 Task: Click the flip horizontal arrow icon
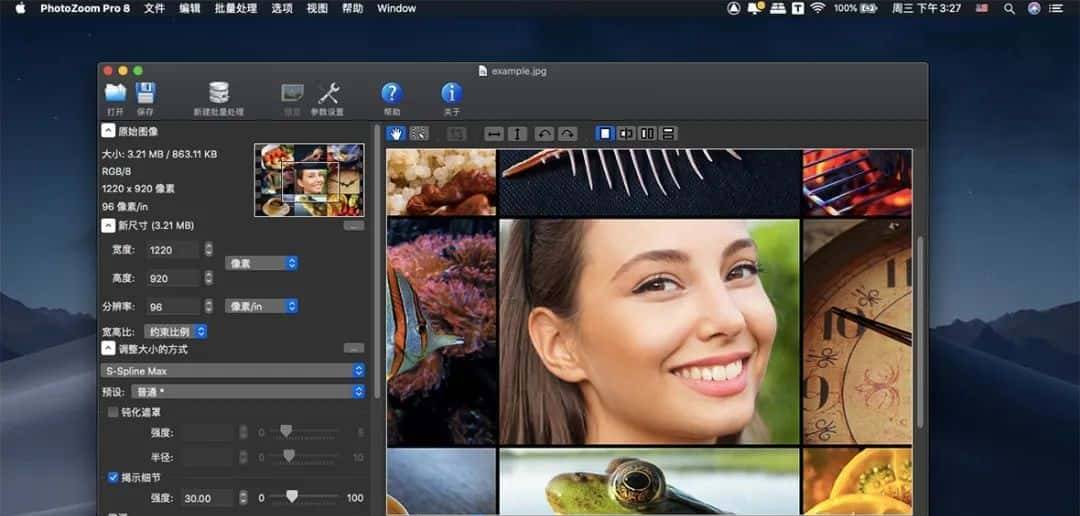[493, 133]
